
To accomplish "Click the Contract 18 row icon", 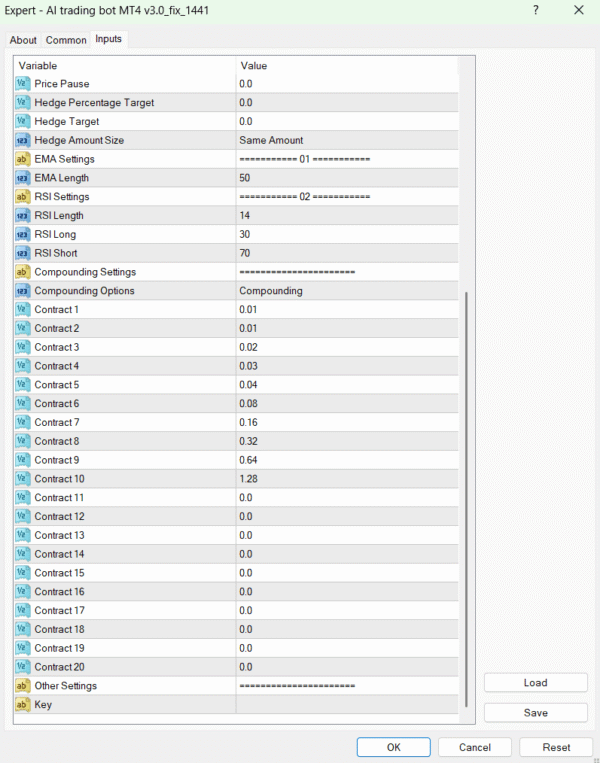I will pos(22,629).
